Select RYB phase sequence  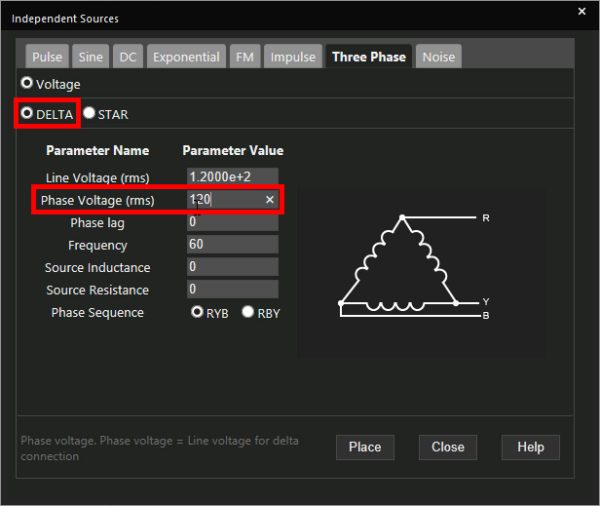[x=197, y=312]
